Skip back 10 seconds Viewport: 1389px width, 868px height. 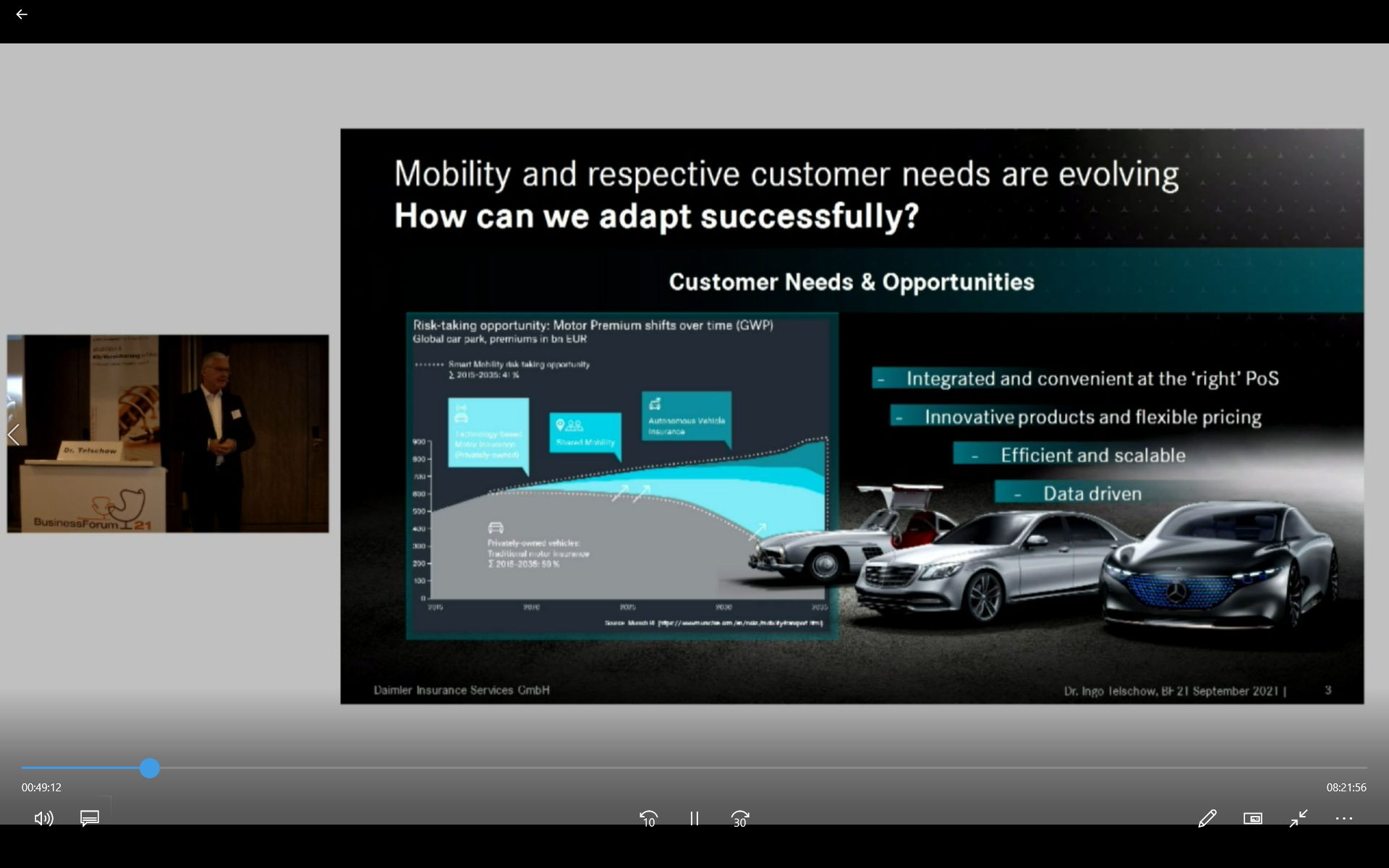click(648, 818)
